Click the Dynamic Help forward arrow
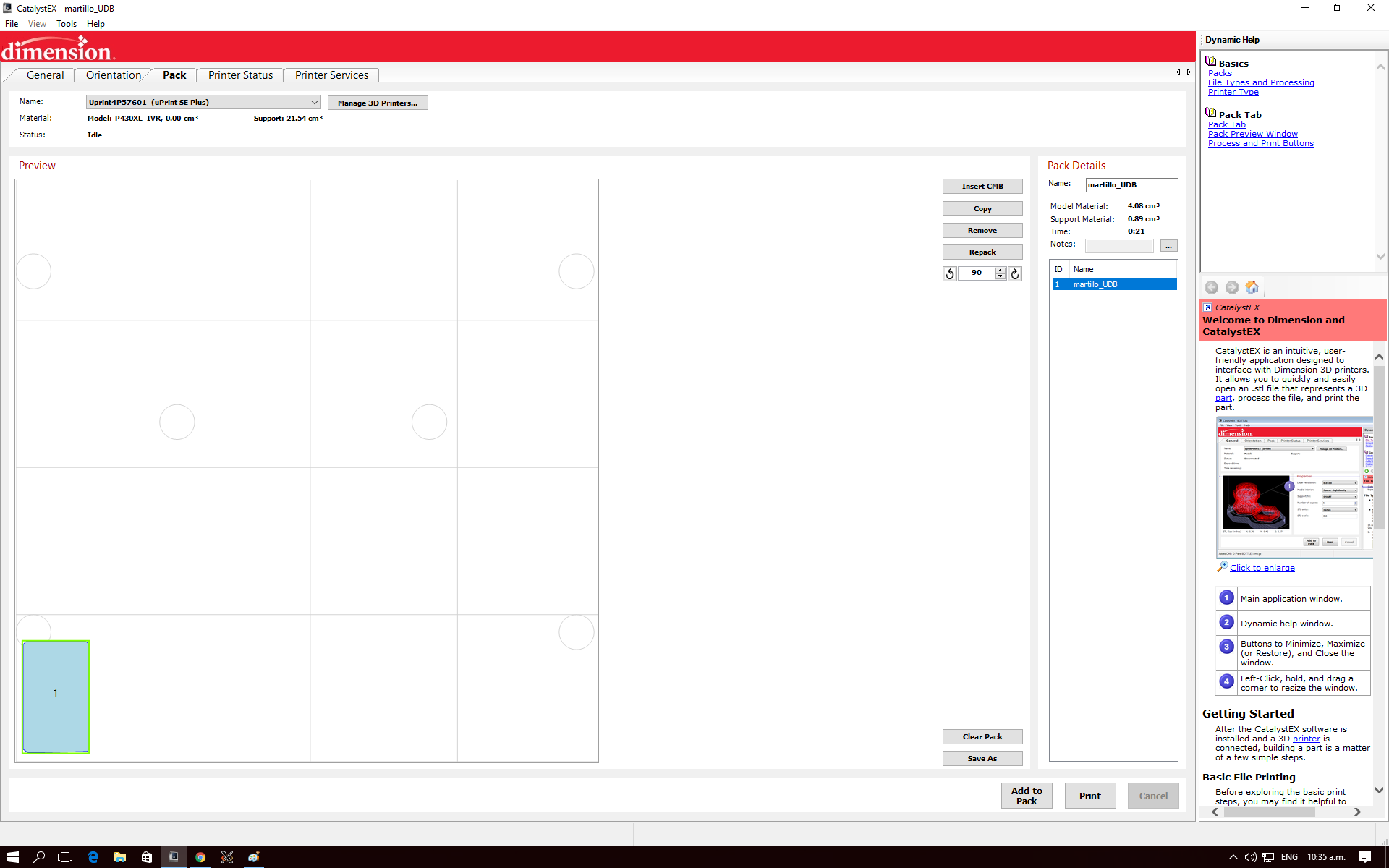 click(x=1232, y=287)
